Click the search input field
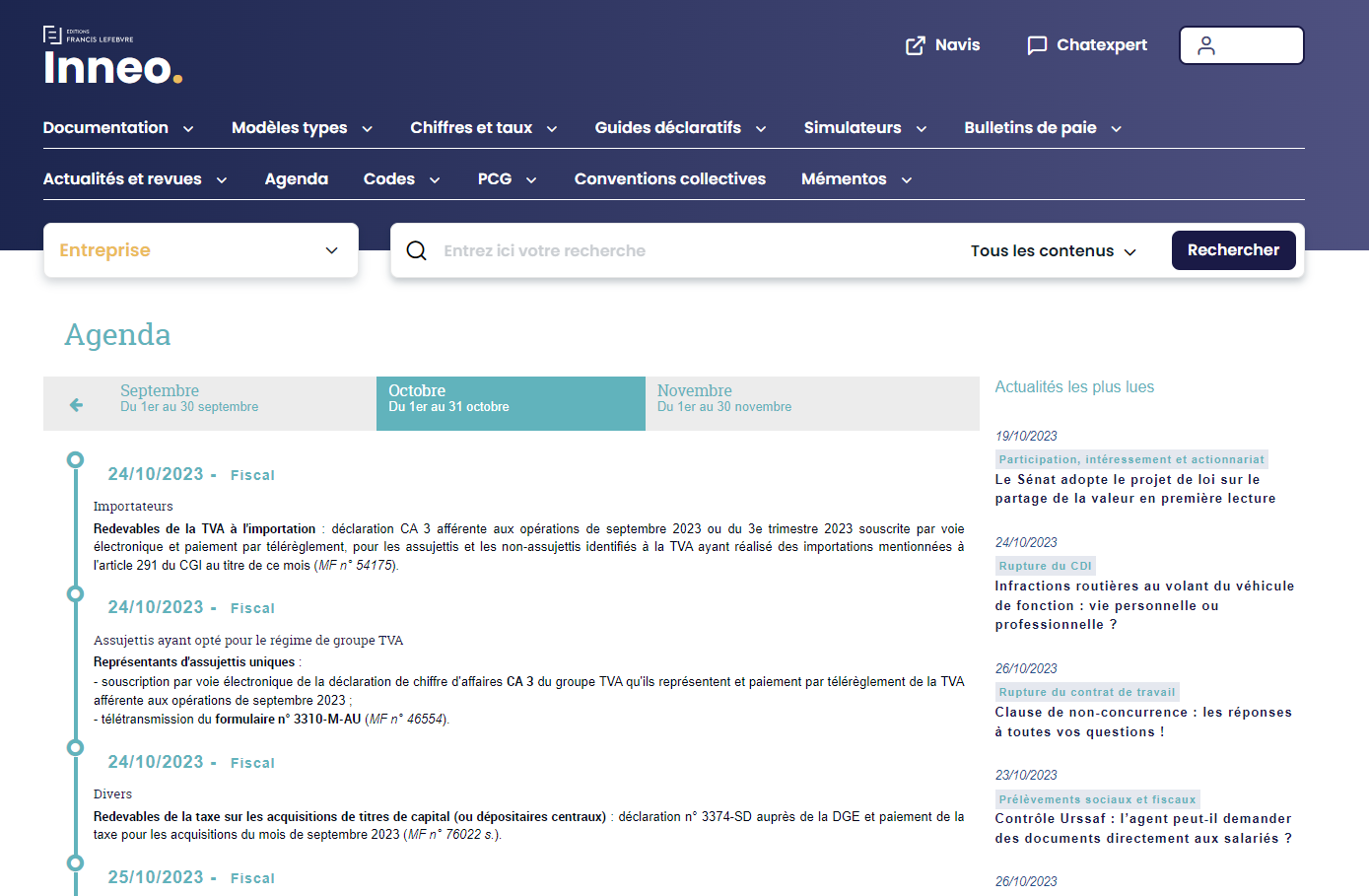Screen dimensions: 1369x896 pos(690,251)
